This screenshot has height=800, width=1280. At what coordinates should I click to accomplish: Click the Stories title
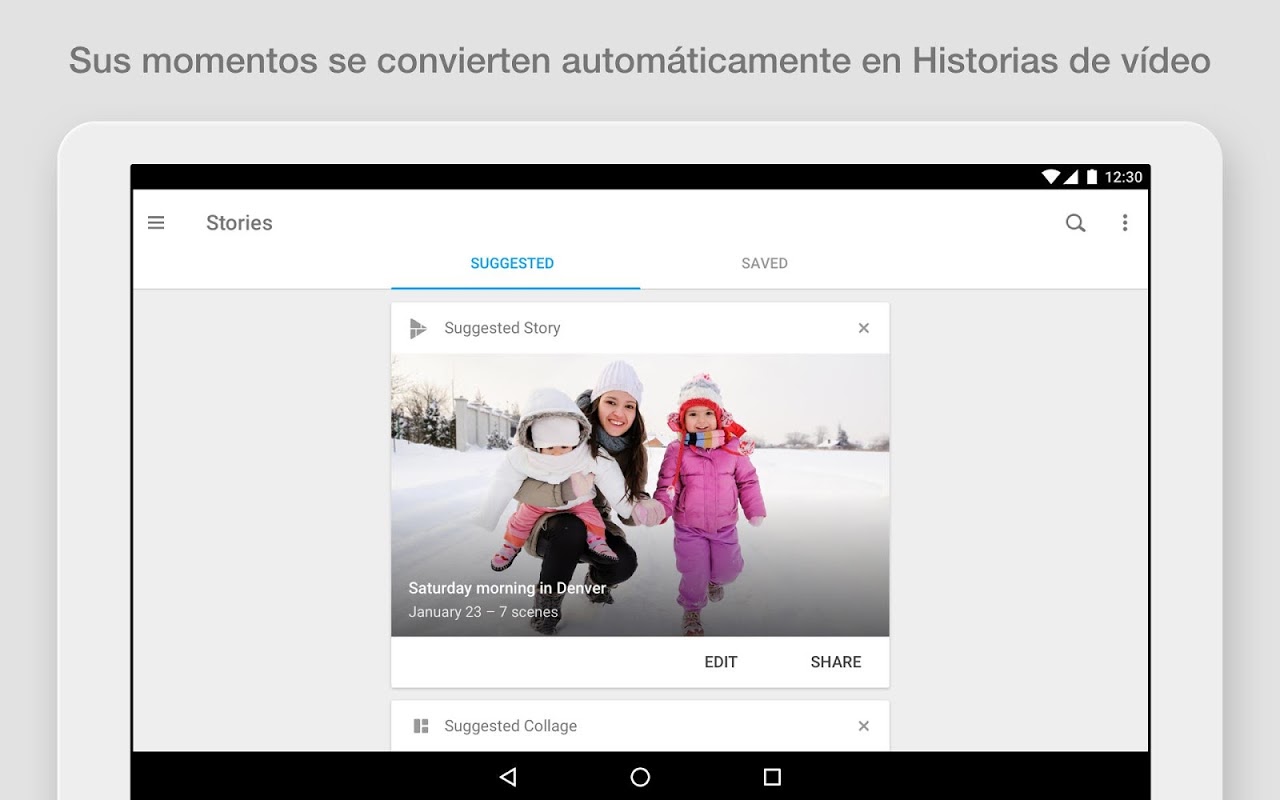239,223
